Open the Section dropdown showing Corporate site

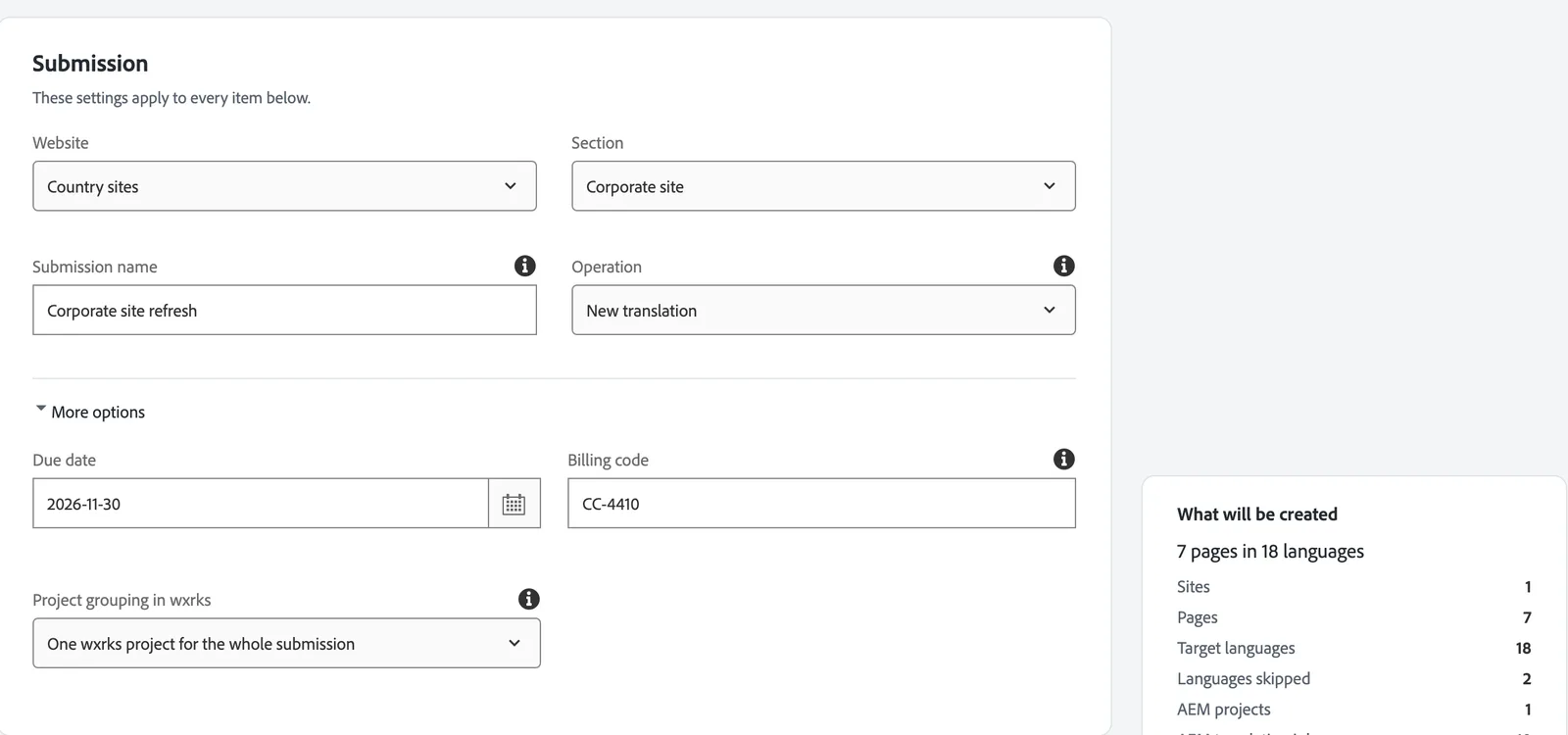[823, 186]
